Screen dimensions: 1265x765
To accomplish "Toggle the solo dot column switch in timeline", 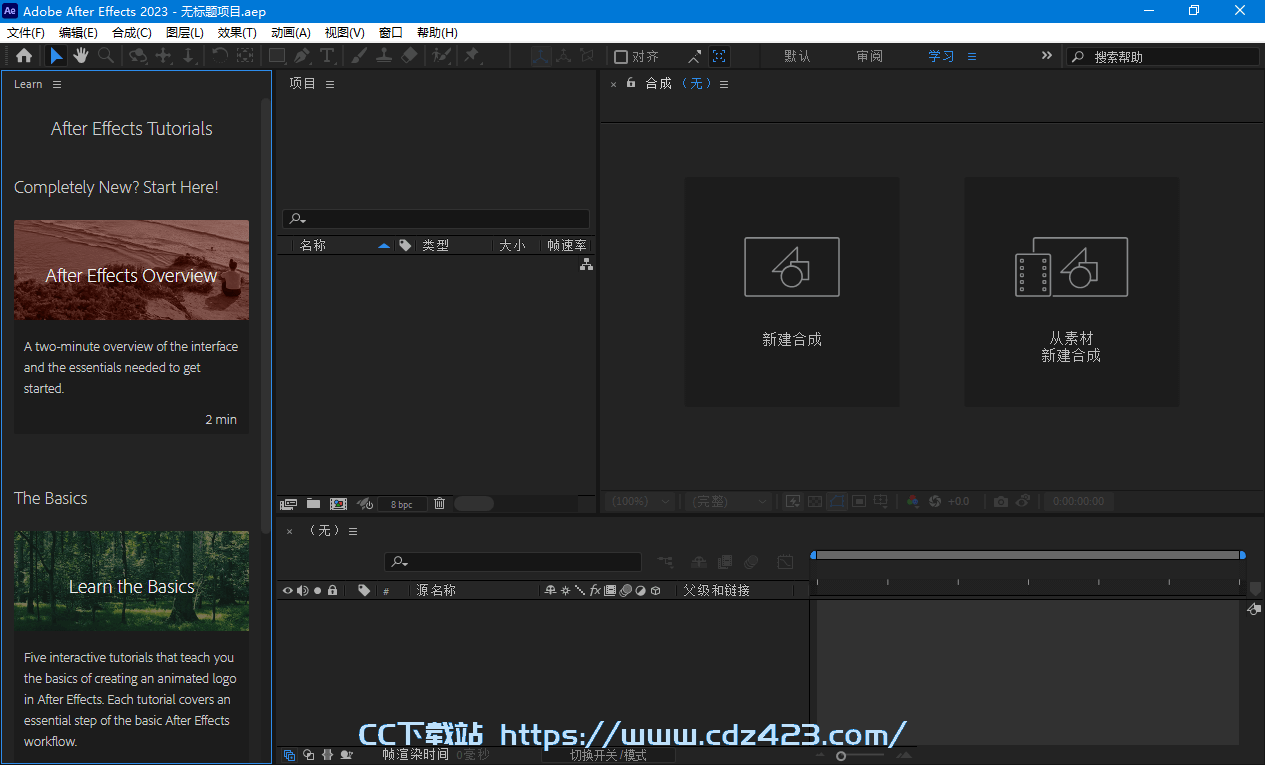I will [x=318, y=591].
